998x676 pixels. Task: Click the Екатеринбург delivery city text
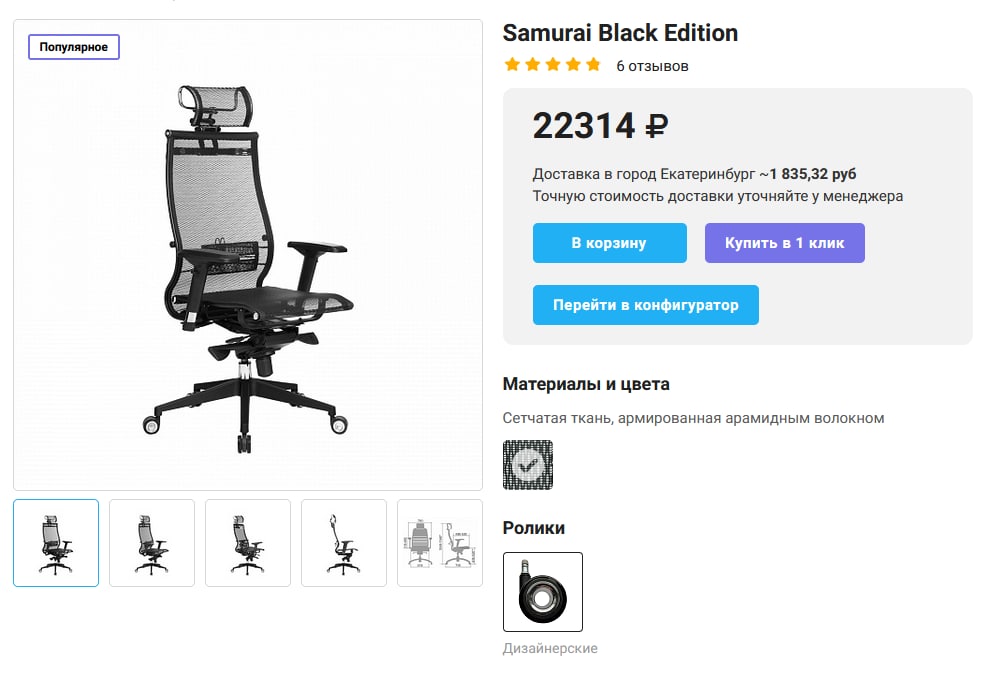click(708, 174)
